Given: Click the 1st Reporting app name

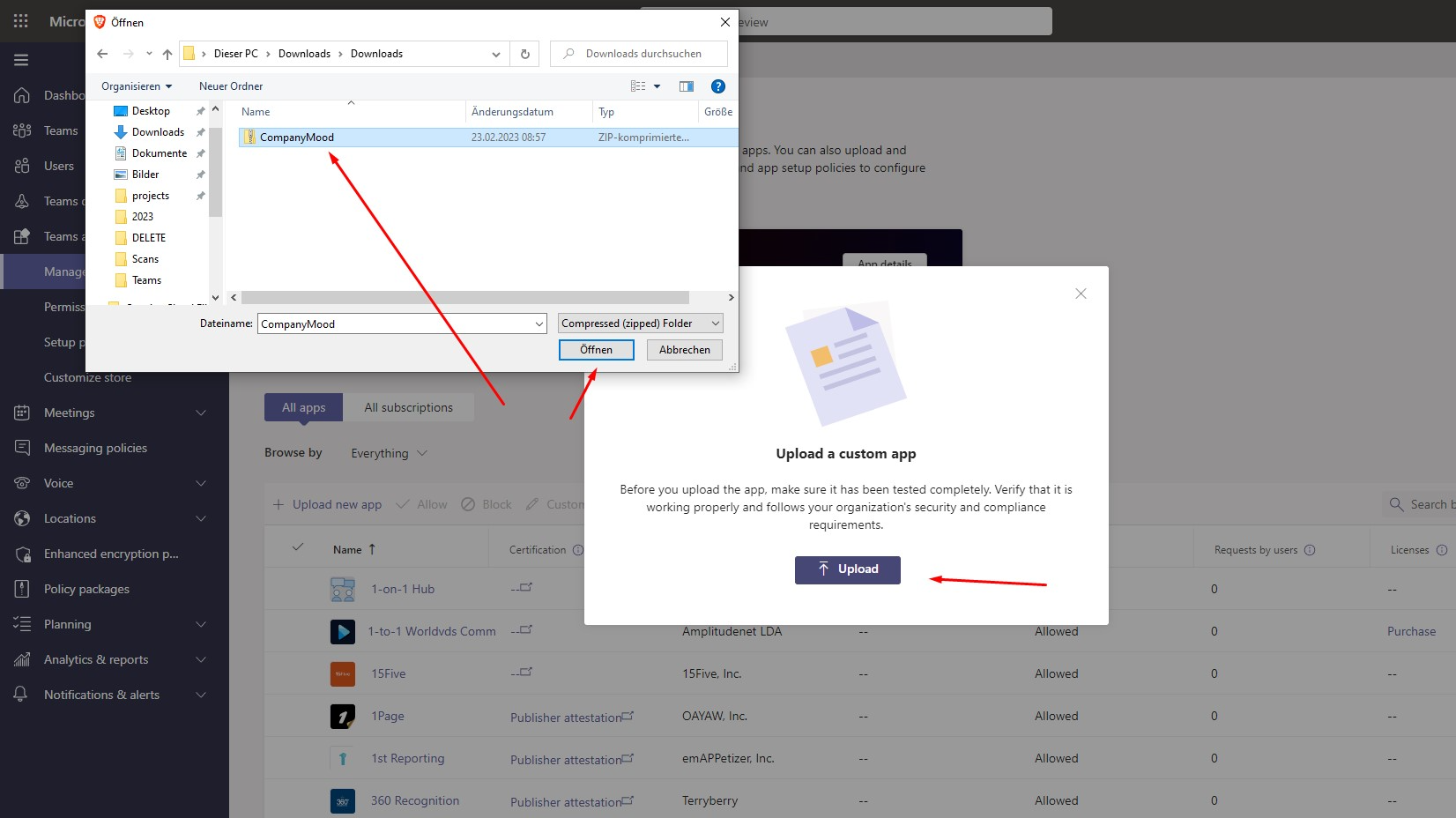Looking at the screenshot, I should pyautogui.click(x=407, y=758).
